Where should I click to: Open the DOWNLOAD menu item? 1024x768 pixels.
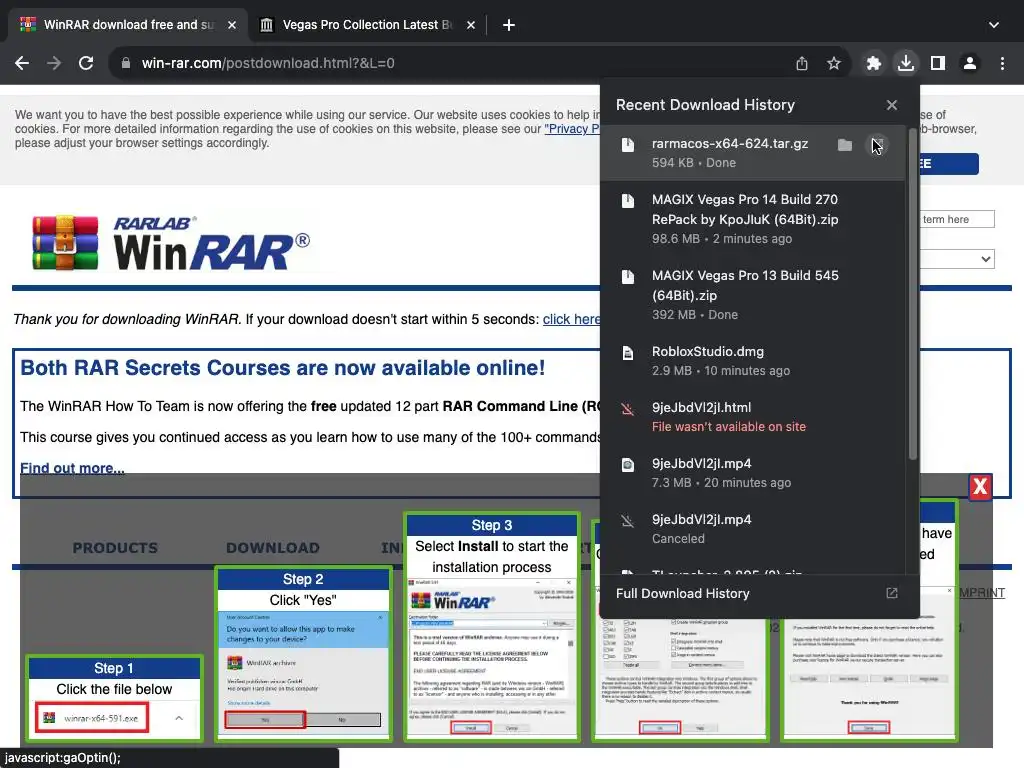[x=273, y=548]
